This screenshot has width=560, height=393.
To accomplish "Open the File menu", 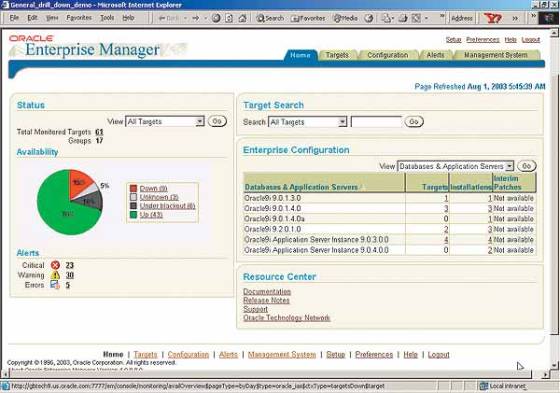I will tap(14, 18).
